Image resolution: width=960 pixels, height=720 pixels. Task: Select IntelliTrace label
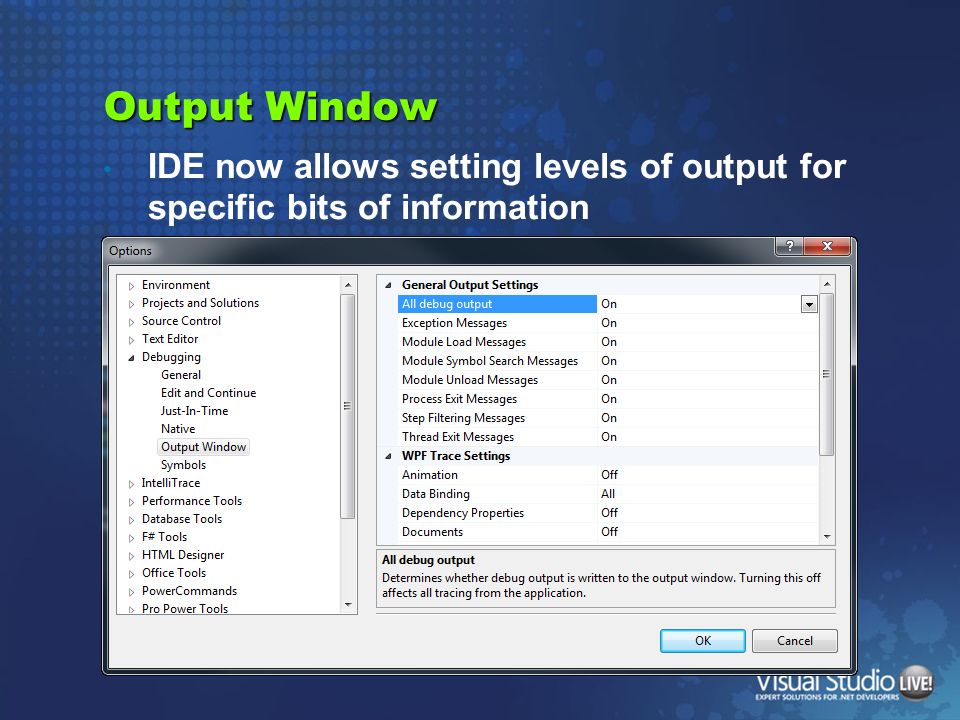tap(171, 482)
